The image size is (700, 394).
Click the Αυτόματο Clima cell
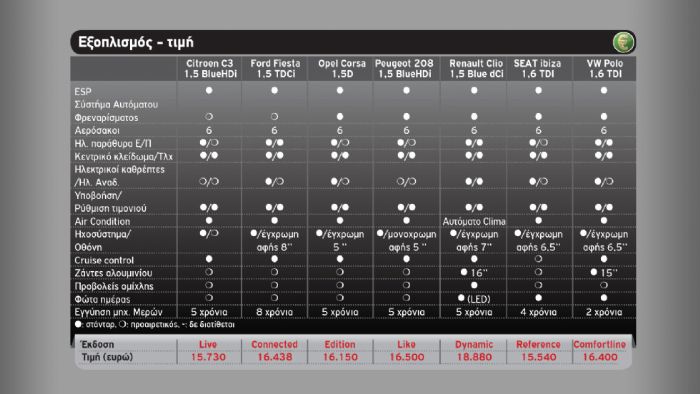point(474,221)
